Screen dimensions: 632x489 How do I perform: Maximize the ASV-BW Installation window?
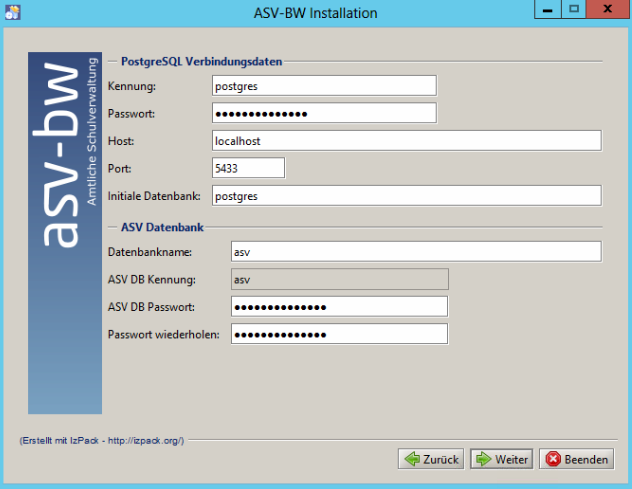point(574,10)
